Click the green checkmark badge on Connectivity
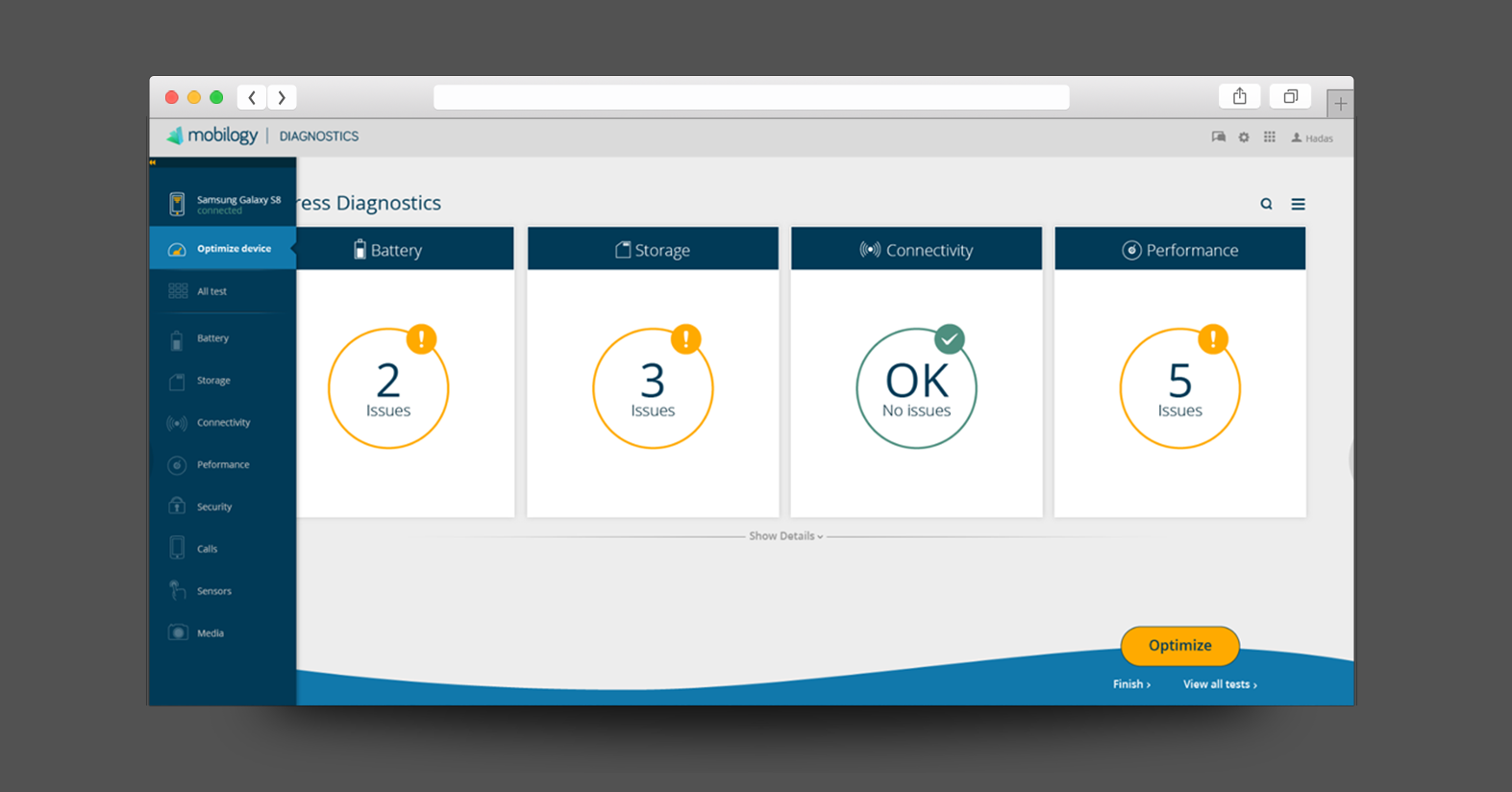Screen dimensions: 1512x792 950,338
